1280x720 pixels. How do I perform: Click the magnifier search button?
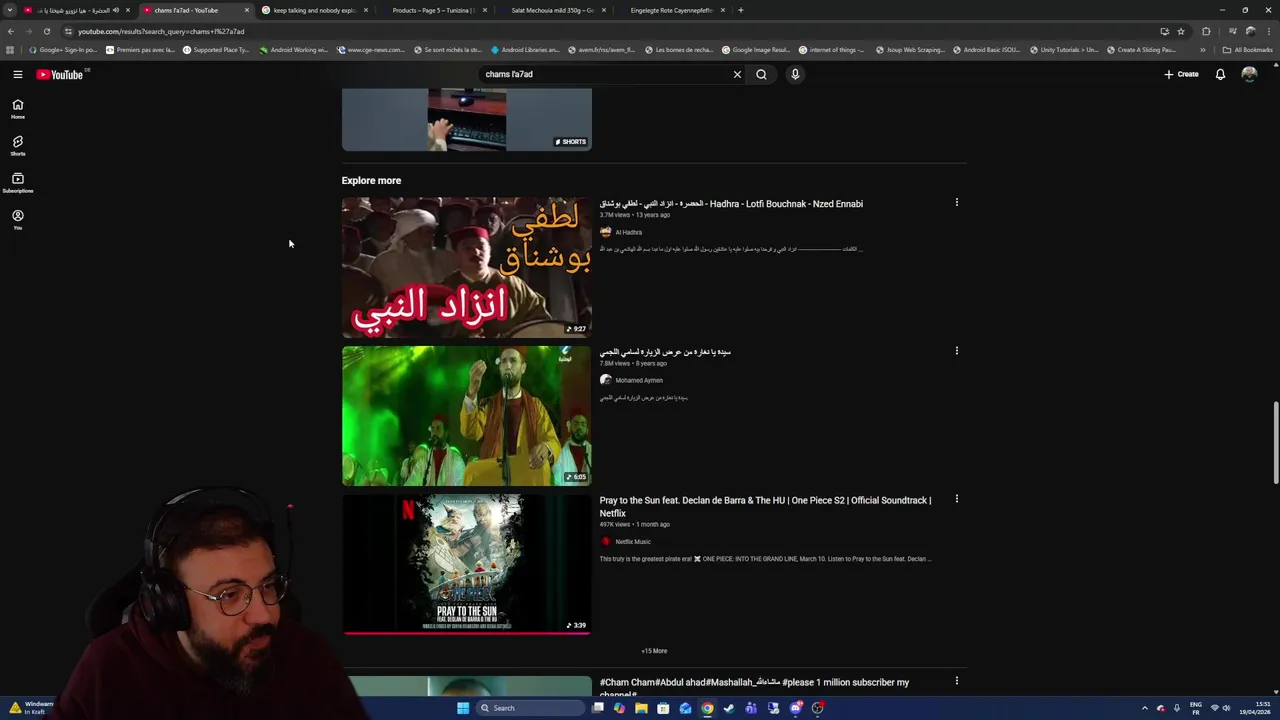[x=761, y=74]
